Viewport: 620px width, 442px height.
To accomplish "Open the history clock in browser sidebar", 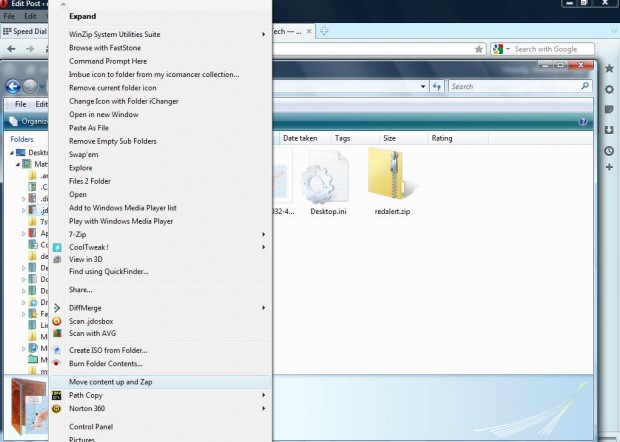I will coord(609,151).
